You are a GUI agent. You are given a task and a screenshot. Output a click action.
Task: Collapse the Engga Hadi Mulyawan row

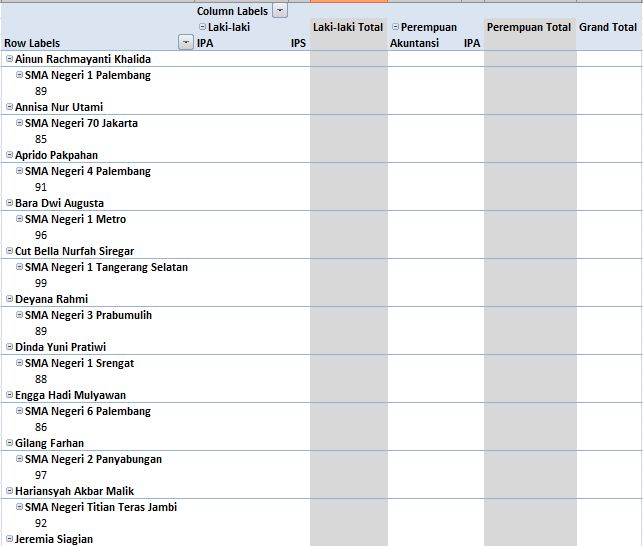coord(9,395)
